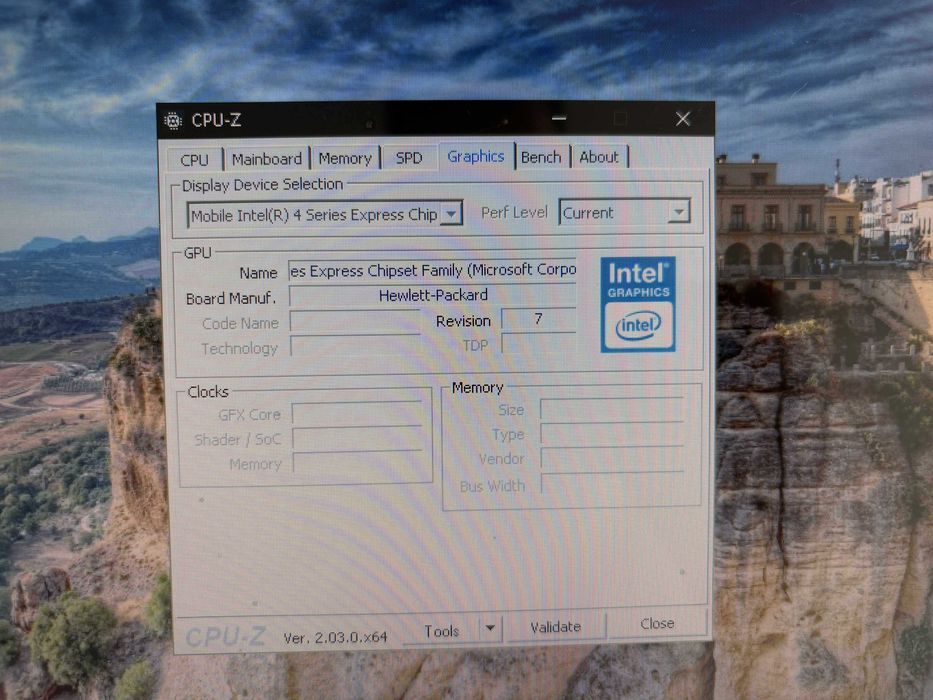Click the Close button at bottom
This screenshot has height=700, width=933.
(657, 624)
